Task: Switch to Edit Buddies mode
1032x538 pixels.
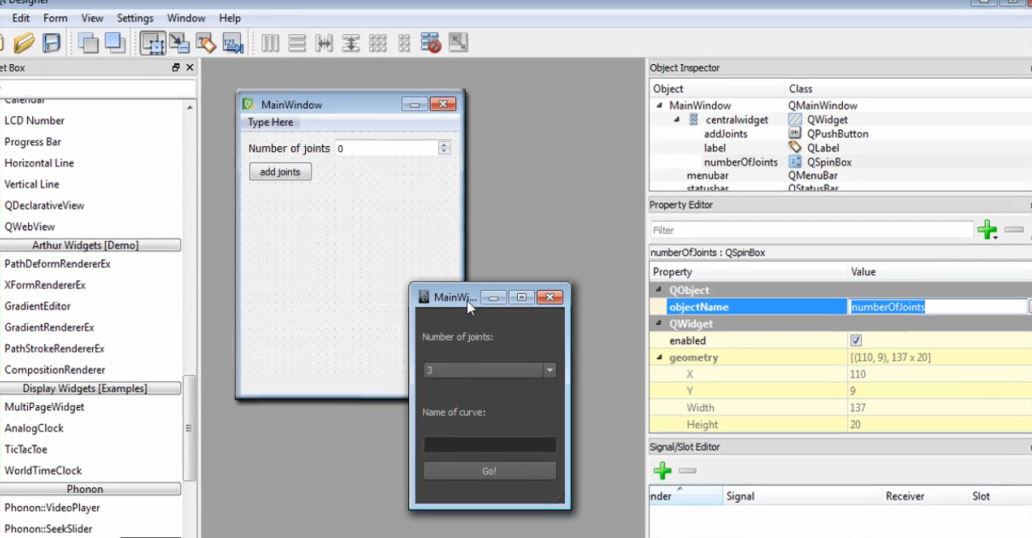Action: tap(205, 43)
